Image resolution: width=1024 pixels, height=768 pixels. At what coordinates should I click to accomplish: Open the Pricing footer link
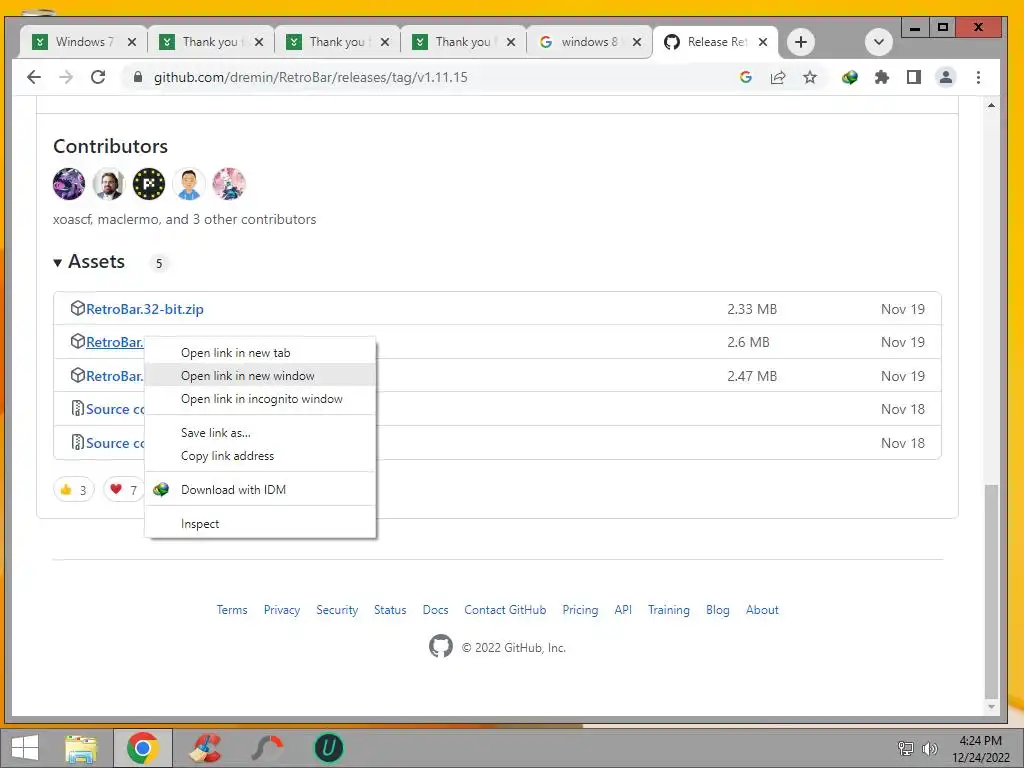[x=580, y=610]
